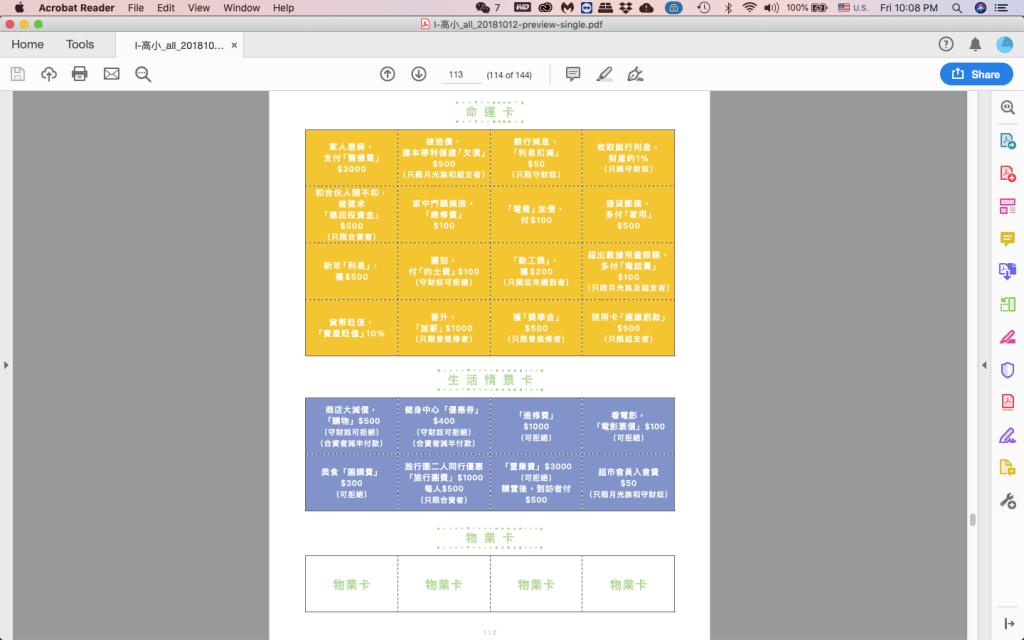Switch to the Tools tab

coord(80,45)
